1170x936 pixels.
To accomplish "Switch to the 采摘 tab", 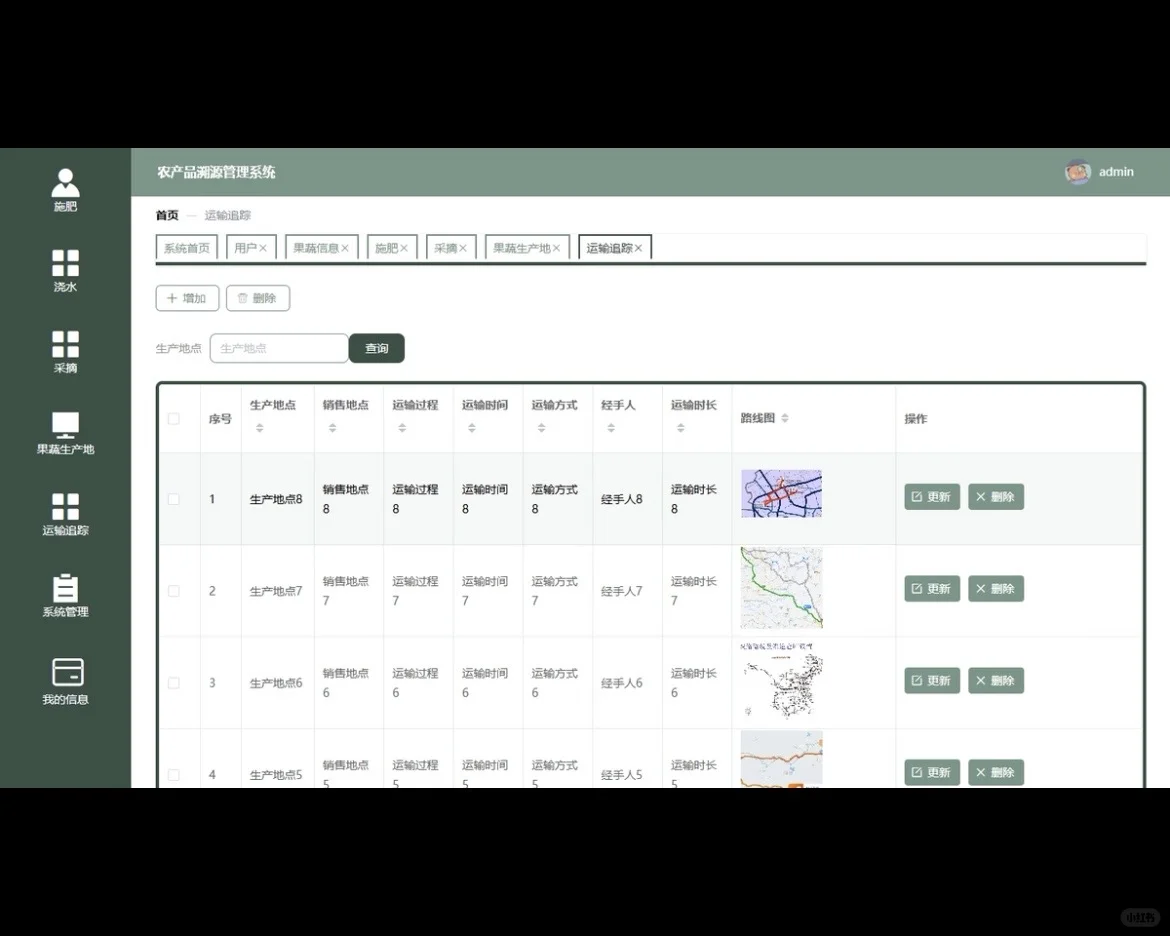I will coord(445,248).
